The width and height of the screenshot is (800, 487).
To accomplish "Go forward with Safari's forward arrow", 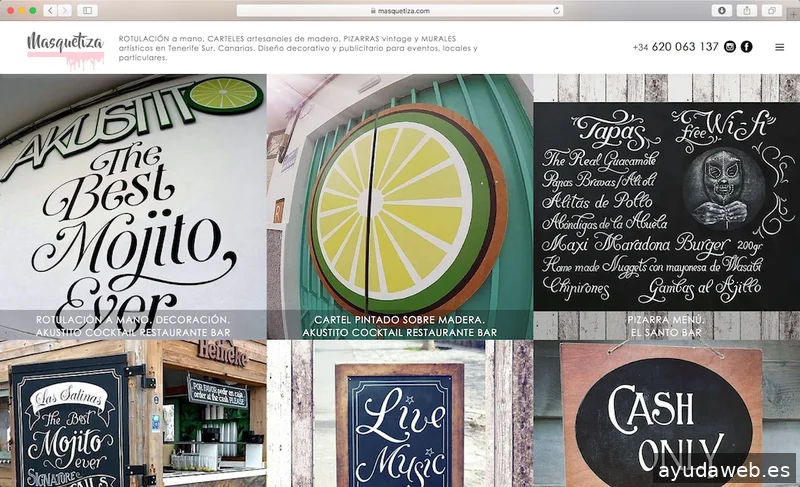I will pos(65,10).
